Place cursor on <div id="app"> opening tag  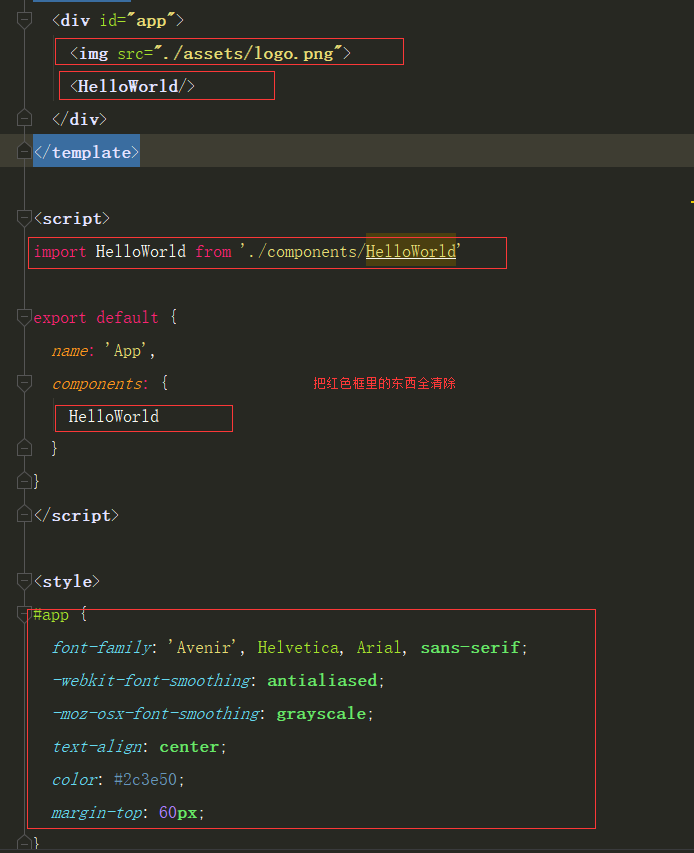118,21
